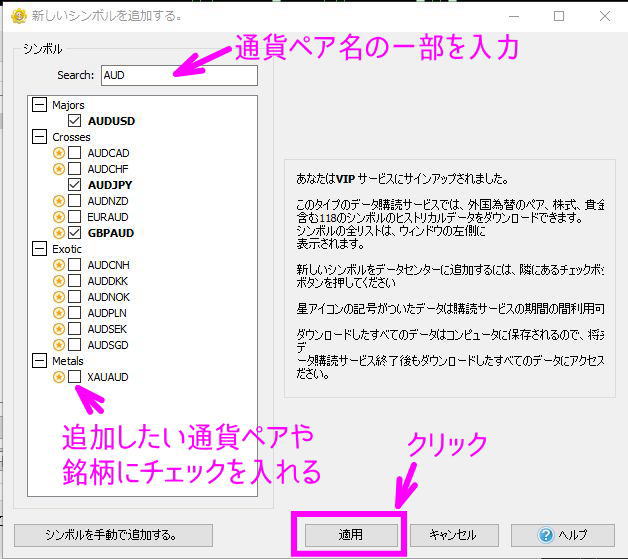Select the Crosses group label

(71, 137)
